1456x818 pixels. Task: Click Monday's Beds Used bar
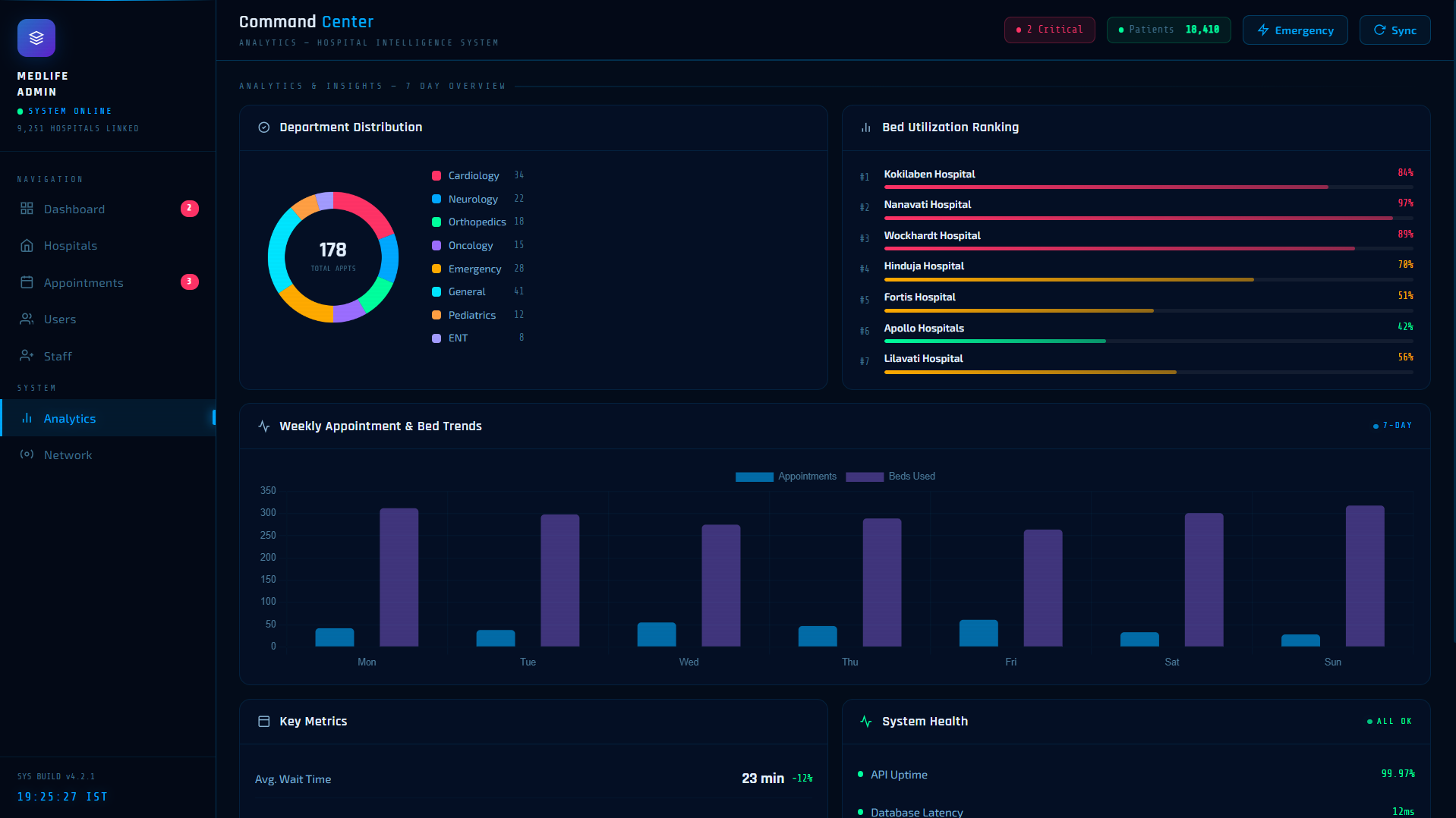tap(399, 577)
